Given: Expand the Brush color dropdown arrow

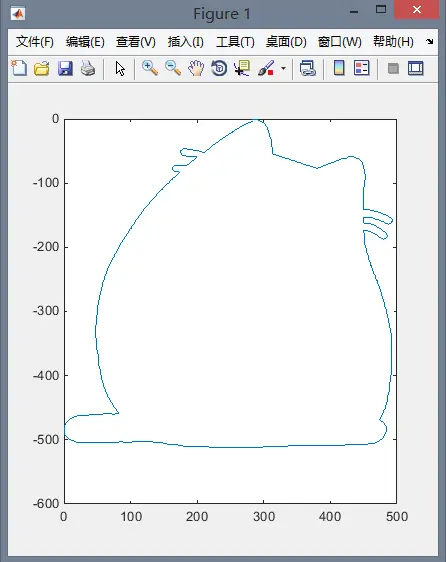Looking at the screenshot, I should 283,68.
